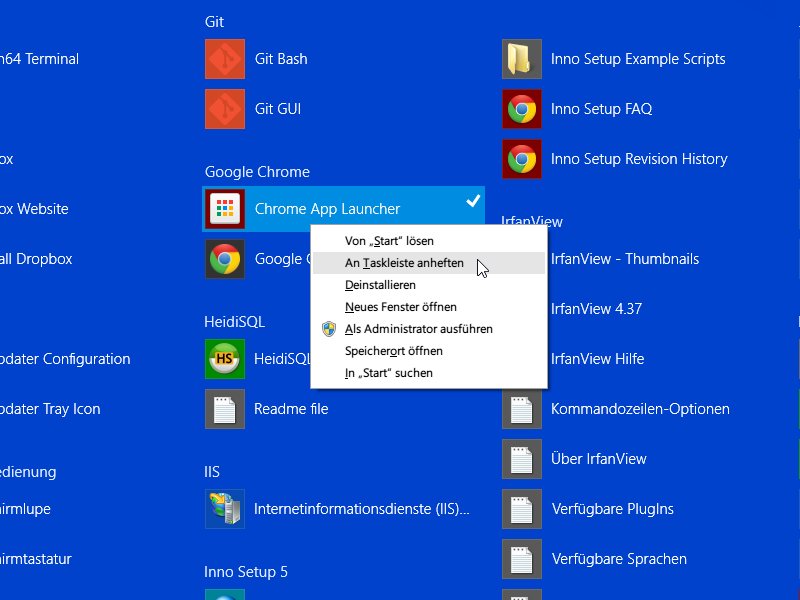The width and height of the screenshot is (800, 600).
Task: Open the Verfügbare PlugIns document icon
Action: click(521, 509)
